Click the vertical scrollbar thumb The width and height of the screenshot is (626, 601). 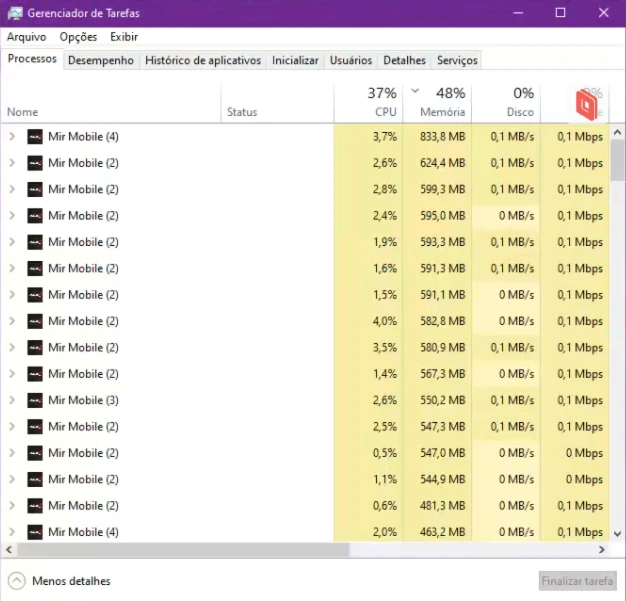point(617,160)
